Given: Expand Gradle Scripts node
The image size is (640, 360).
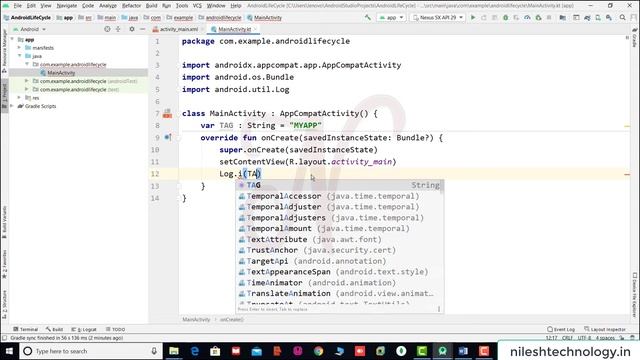Looking at the screenshot, I should (12, 106).
